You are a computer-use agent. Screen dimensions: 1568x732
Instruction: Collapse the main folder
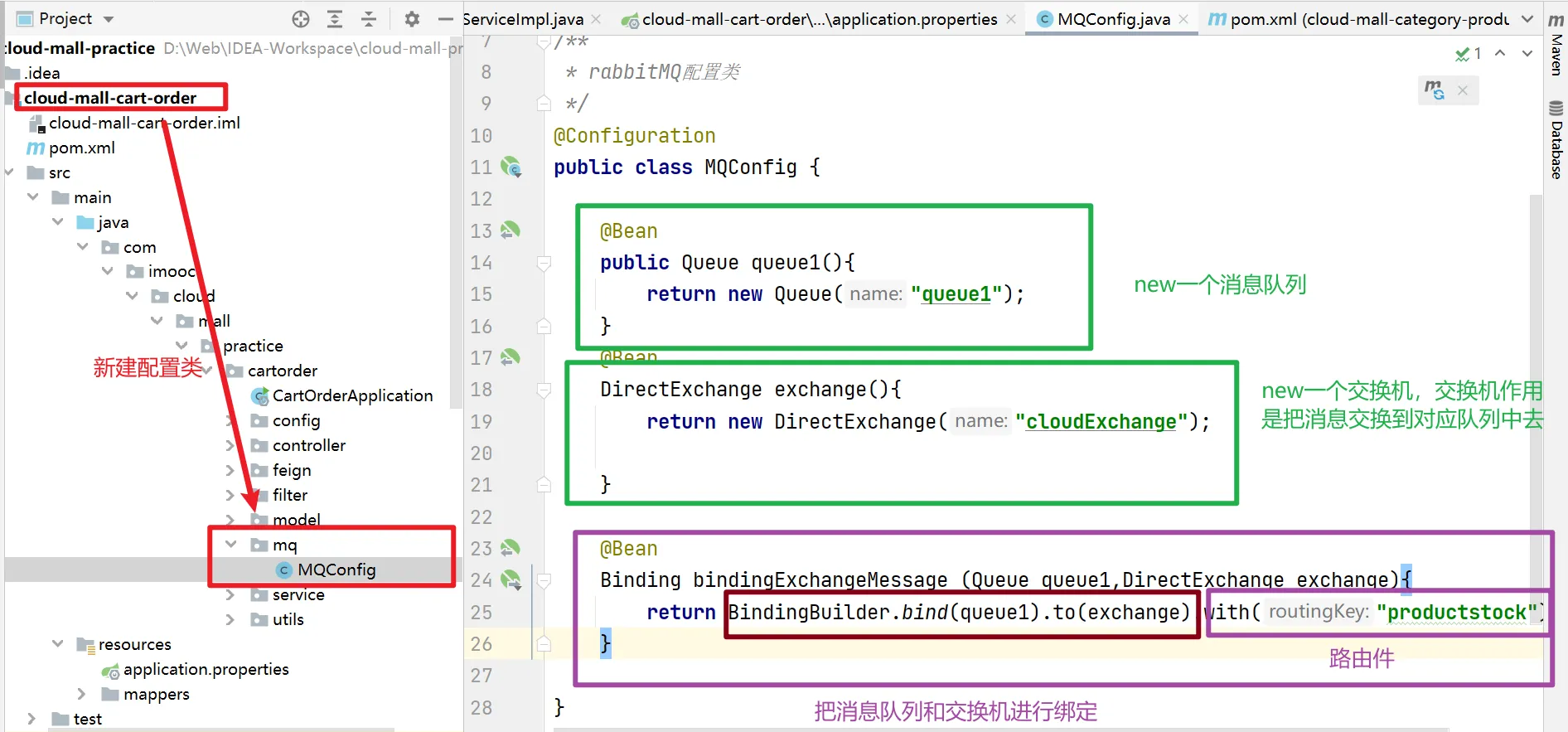(33, 197)
